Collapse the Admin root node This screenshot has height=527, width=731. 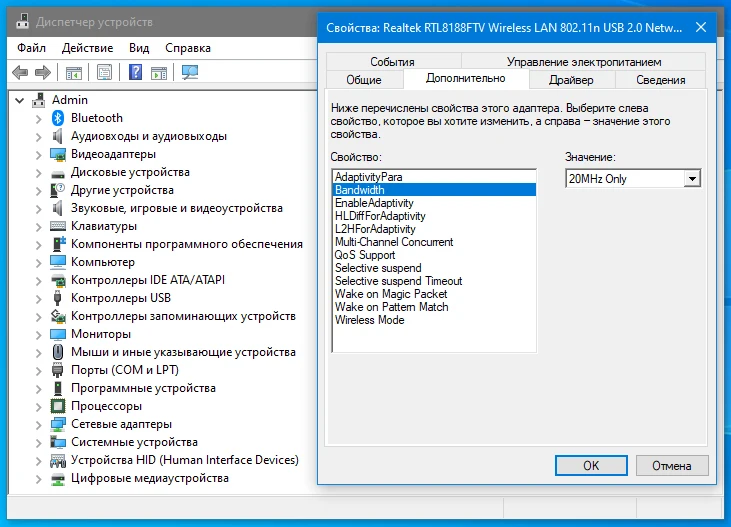click(x=20, y=100)
